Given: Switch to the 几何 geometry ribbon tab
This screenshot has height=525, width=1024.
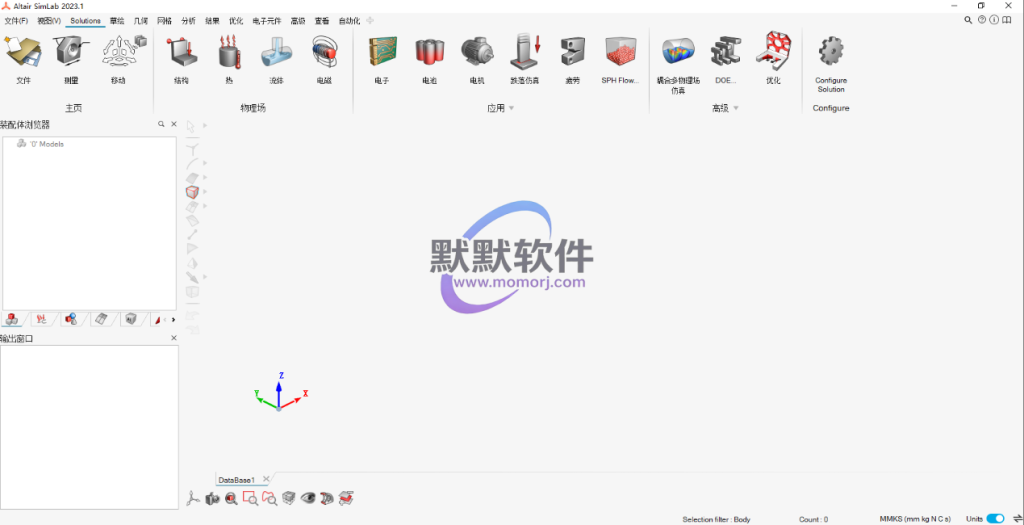Looking at the screenshot, I should (141, 20).
